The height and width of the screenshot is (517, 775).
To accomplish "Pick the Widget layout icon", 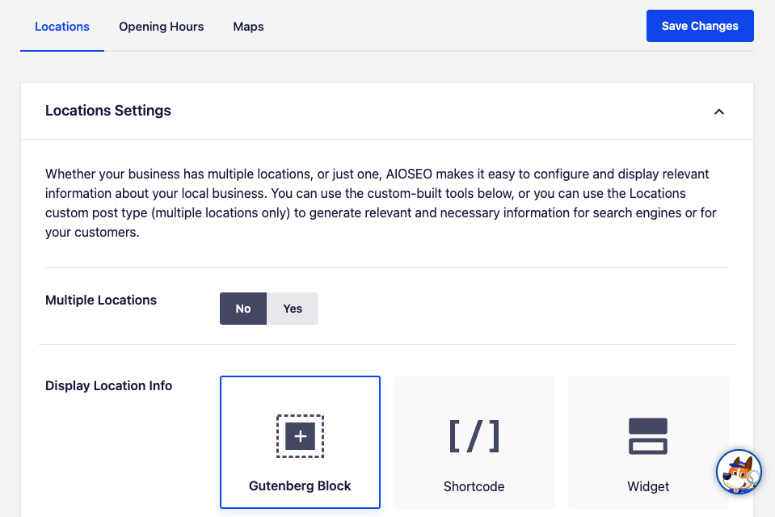I will [x=648, y=436].
